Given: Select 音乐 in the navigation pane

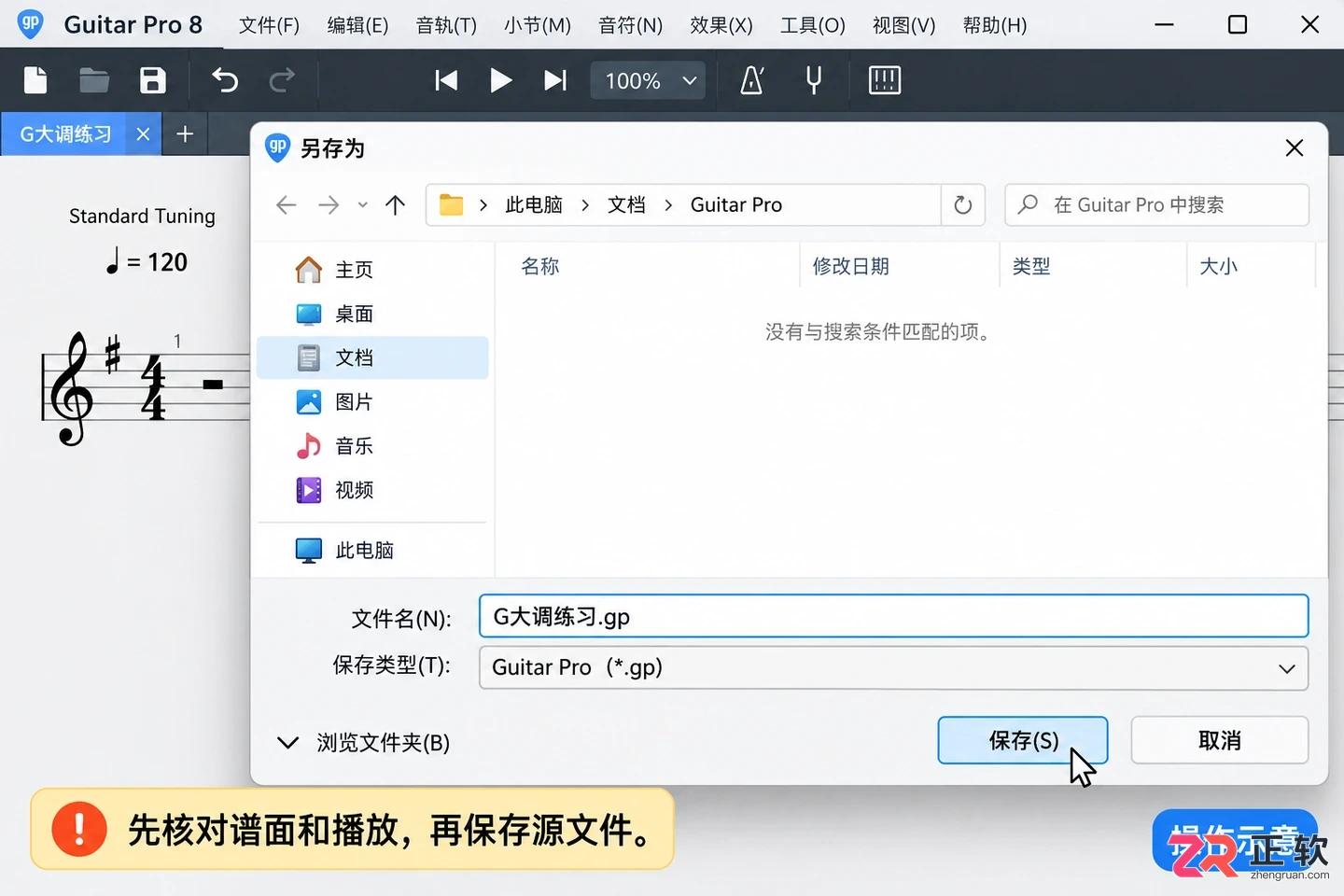Looking at the screenshot, I should tap(372, 446).
